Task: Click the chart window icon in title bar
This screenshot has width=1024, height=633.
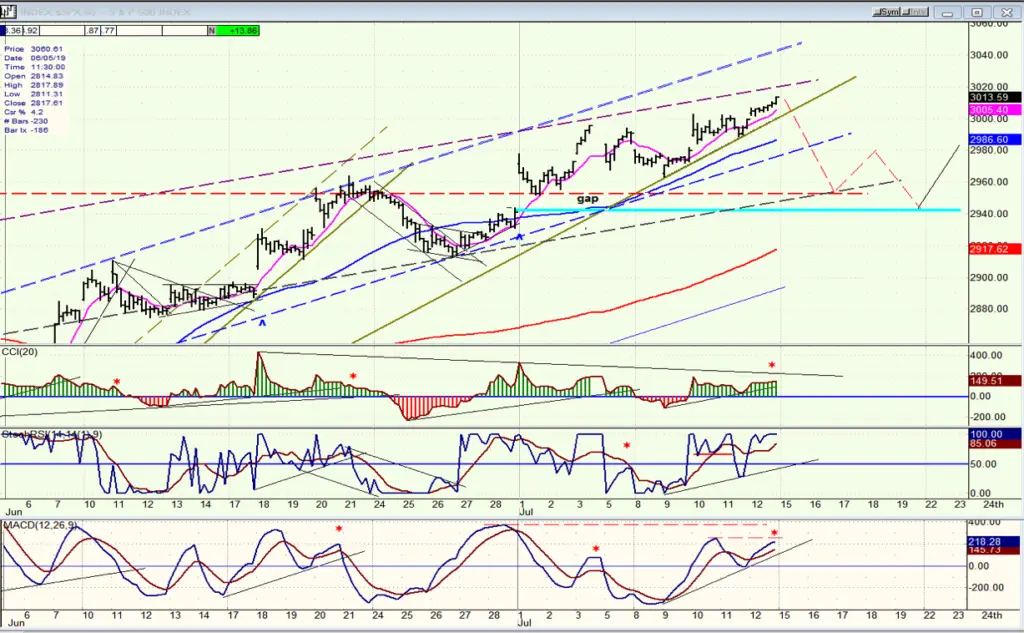Action: point(8,12)
